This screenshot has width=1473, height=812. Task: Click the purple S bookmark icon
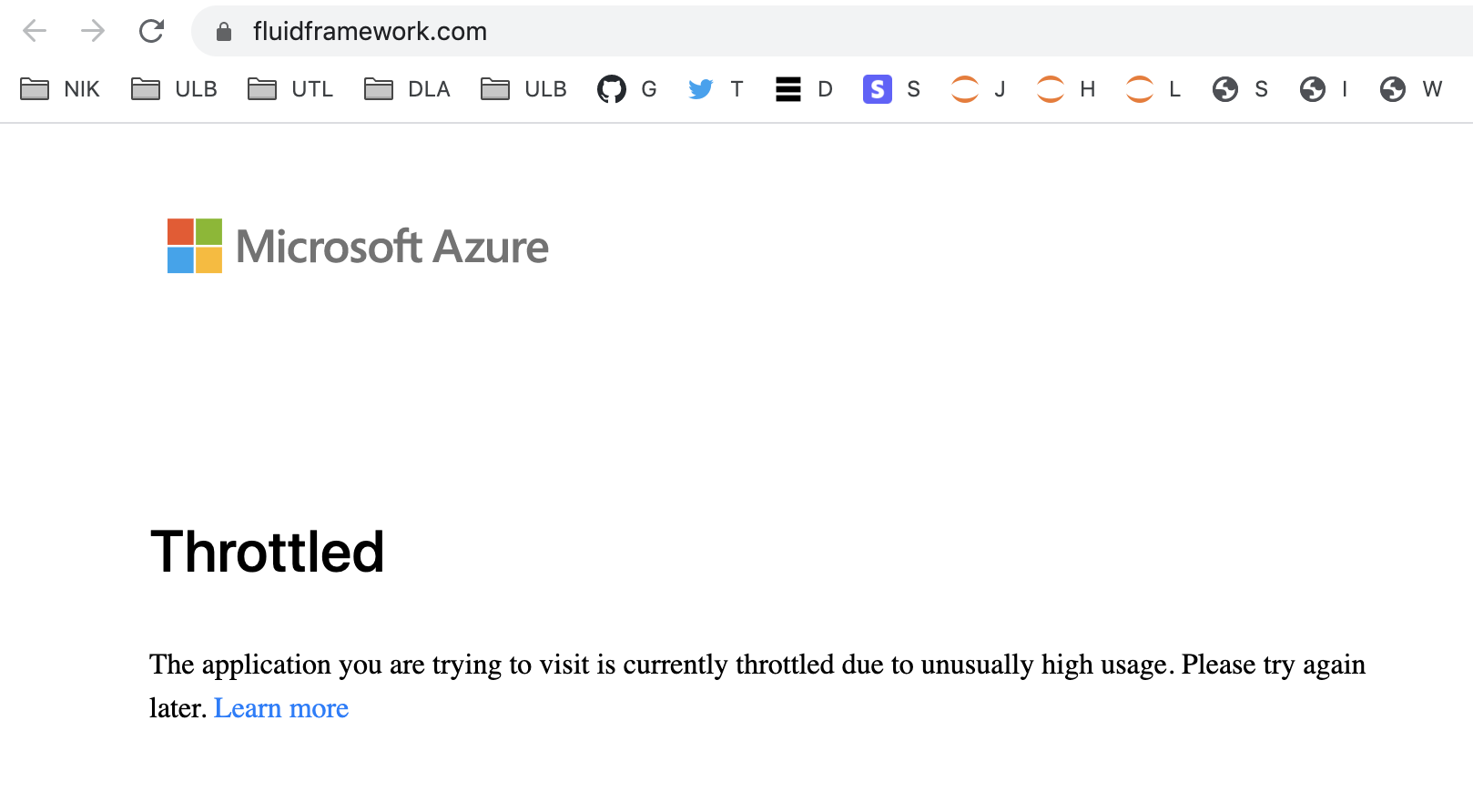[877, 89]
